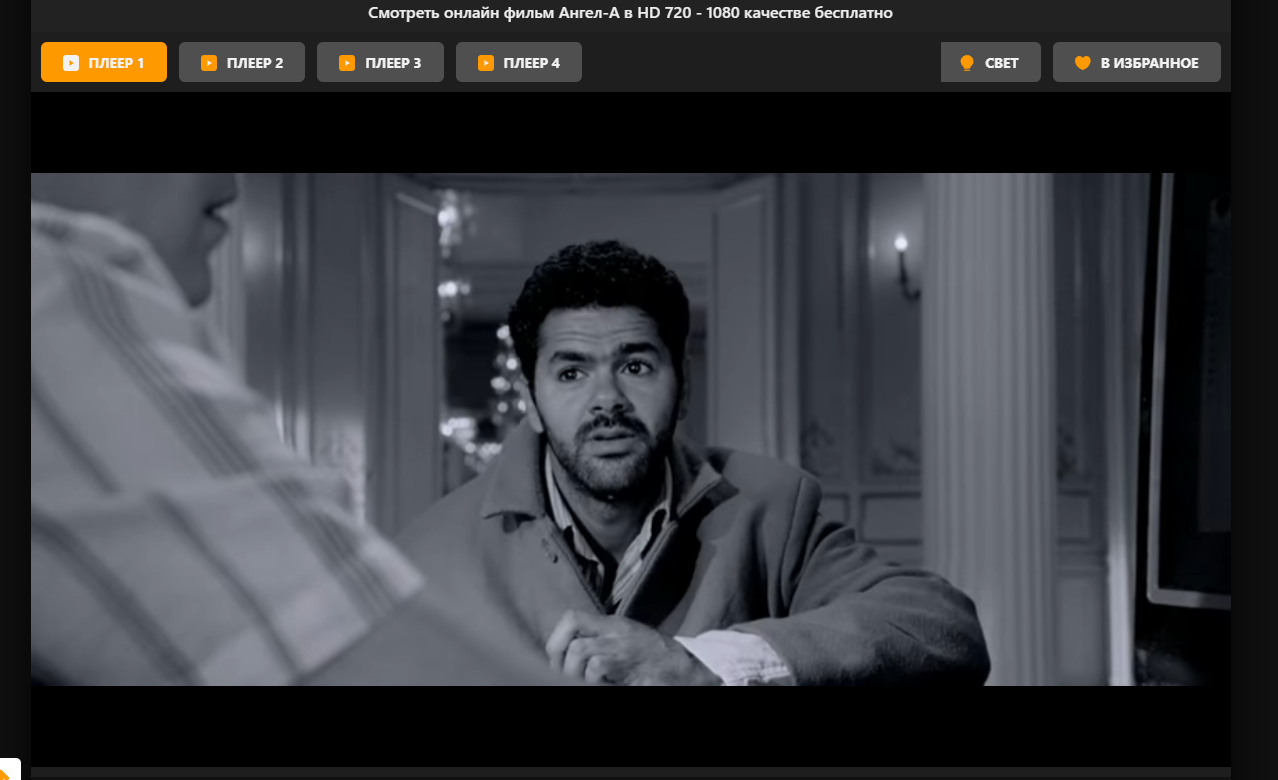
Task: Add film via В избранное button
Action: click(x=1137, y=62)
